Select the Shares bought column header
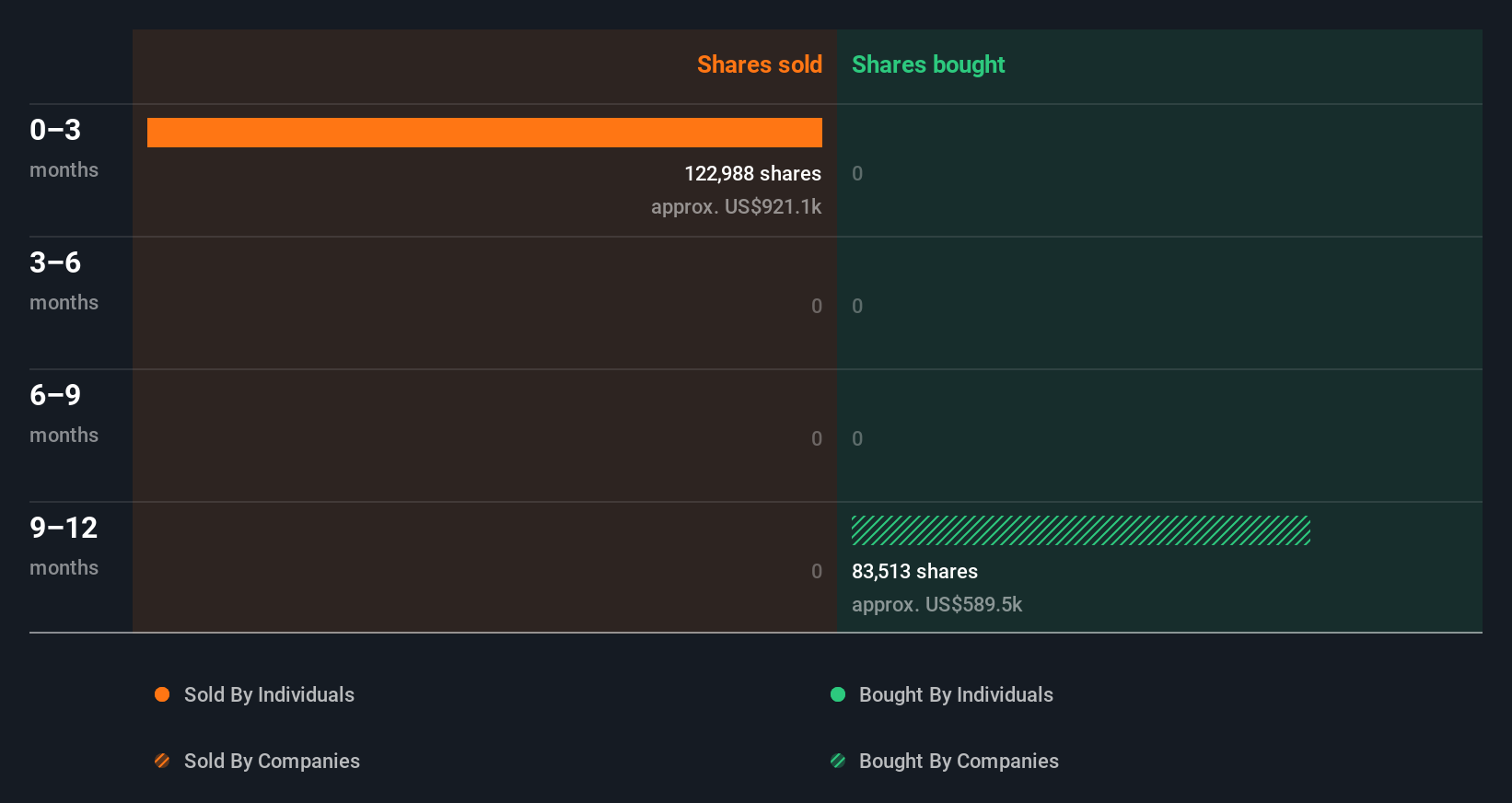The width and height of the screenshot is (1512, 803). (x=928, y=64)
